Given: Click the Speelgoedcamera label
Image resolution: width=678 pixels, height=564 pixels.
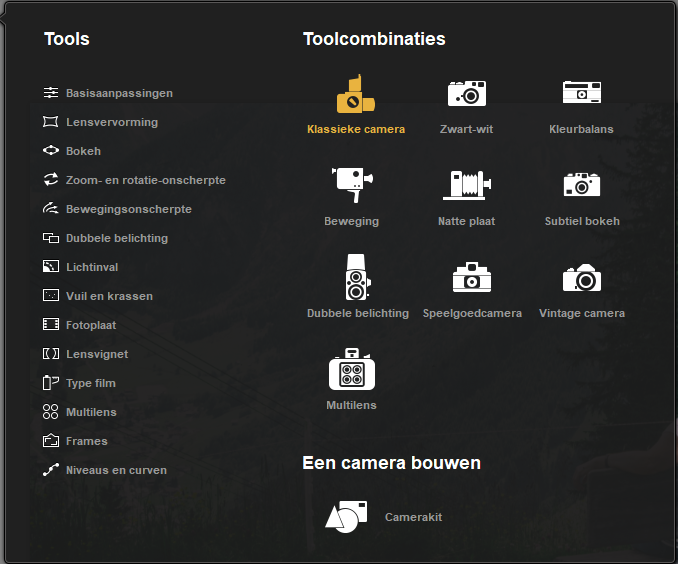Looking at the screenshot, I should [472, 313].
